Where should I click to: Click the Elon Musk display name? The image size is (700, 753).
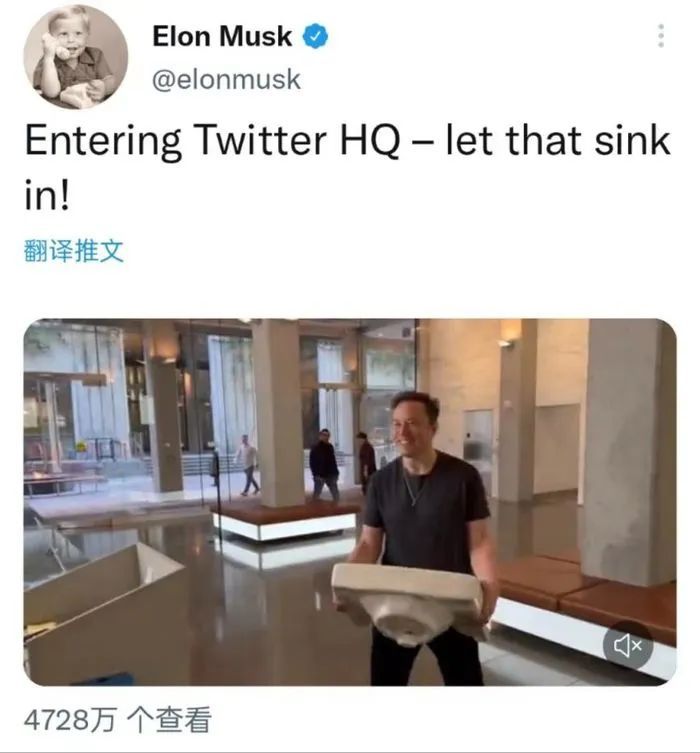[x=222, y=36]
